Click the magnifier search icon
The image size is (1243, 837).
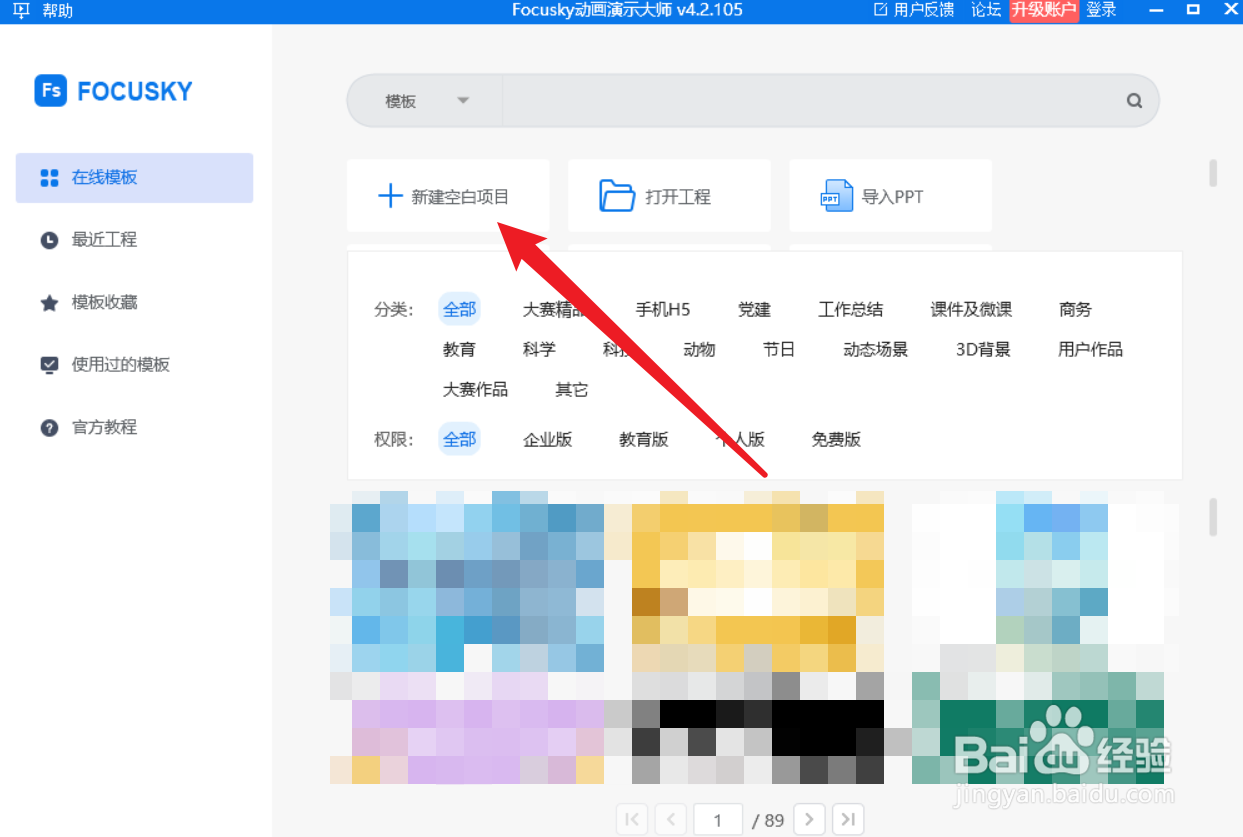tap(1134, 101)
